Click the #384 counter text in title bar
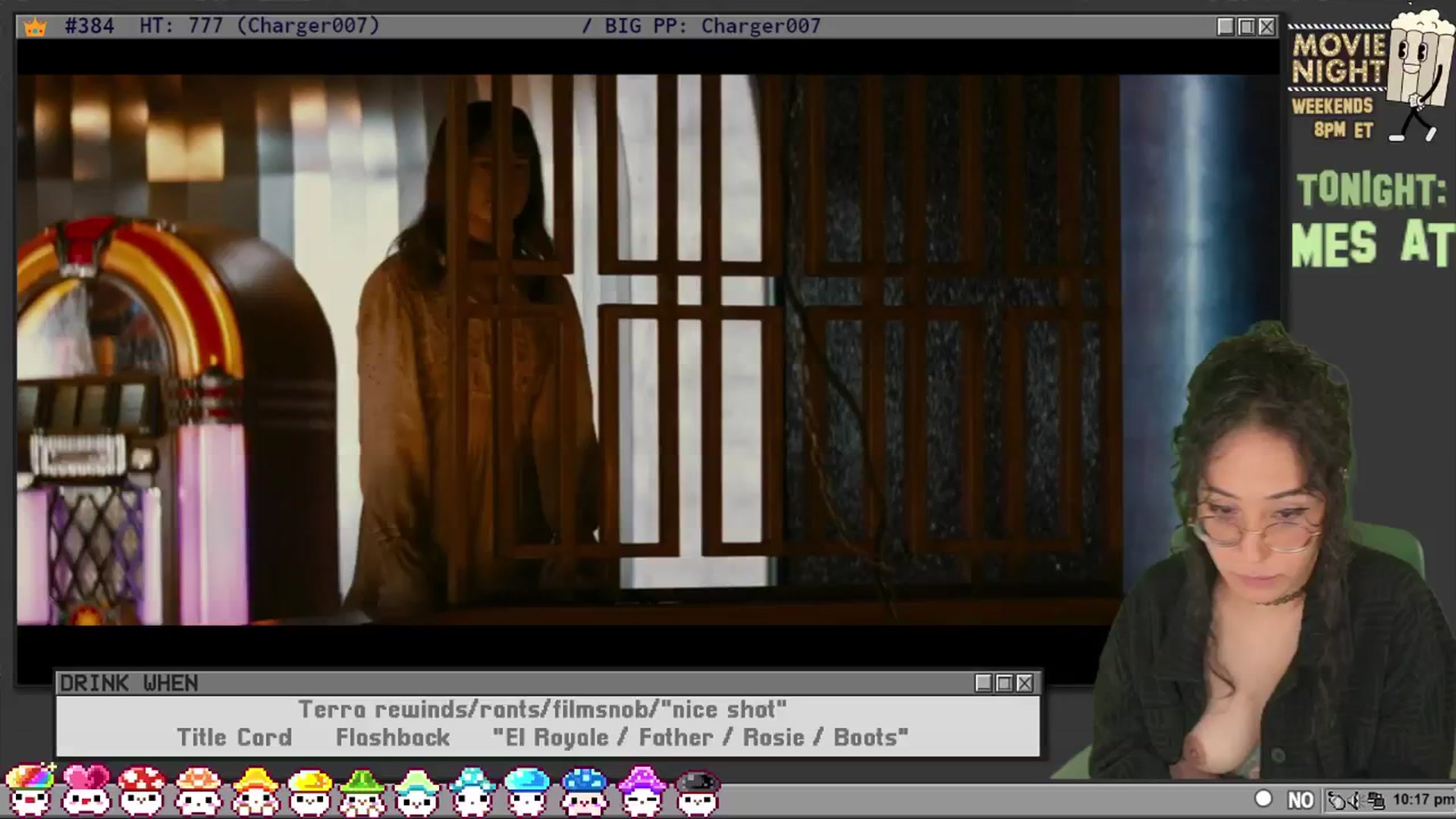Screen dimensions: 1456x819 (89, 26)
